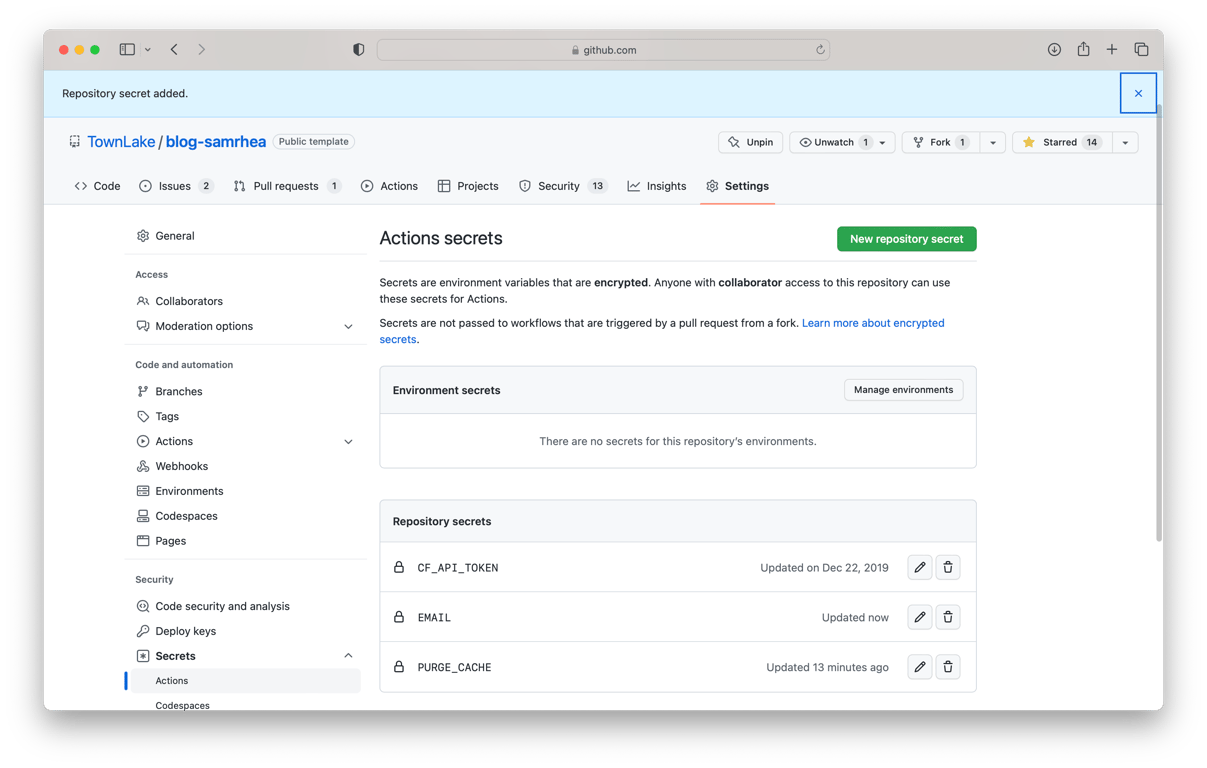The height and width of the screenshot is (768, 1207).
Task: Delete the EMAIL secret with the trash icon
Action: 947,617
